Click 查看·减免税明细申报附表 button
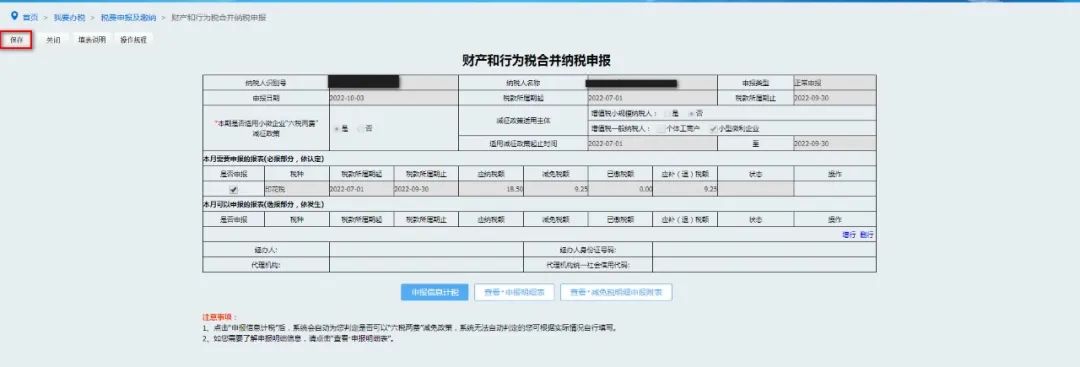The height and width of the screenshot is (367, 1080). 616,292
